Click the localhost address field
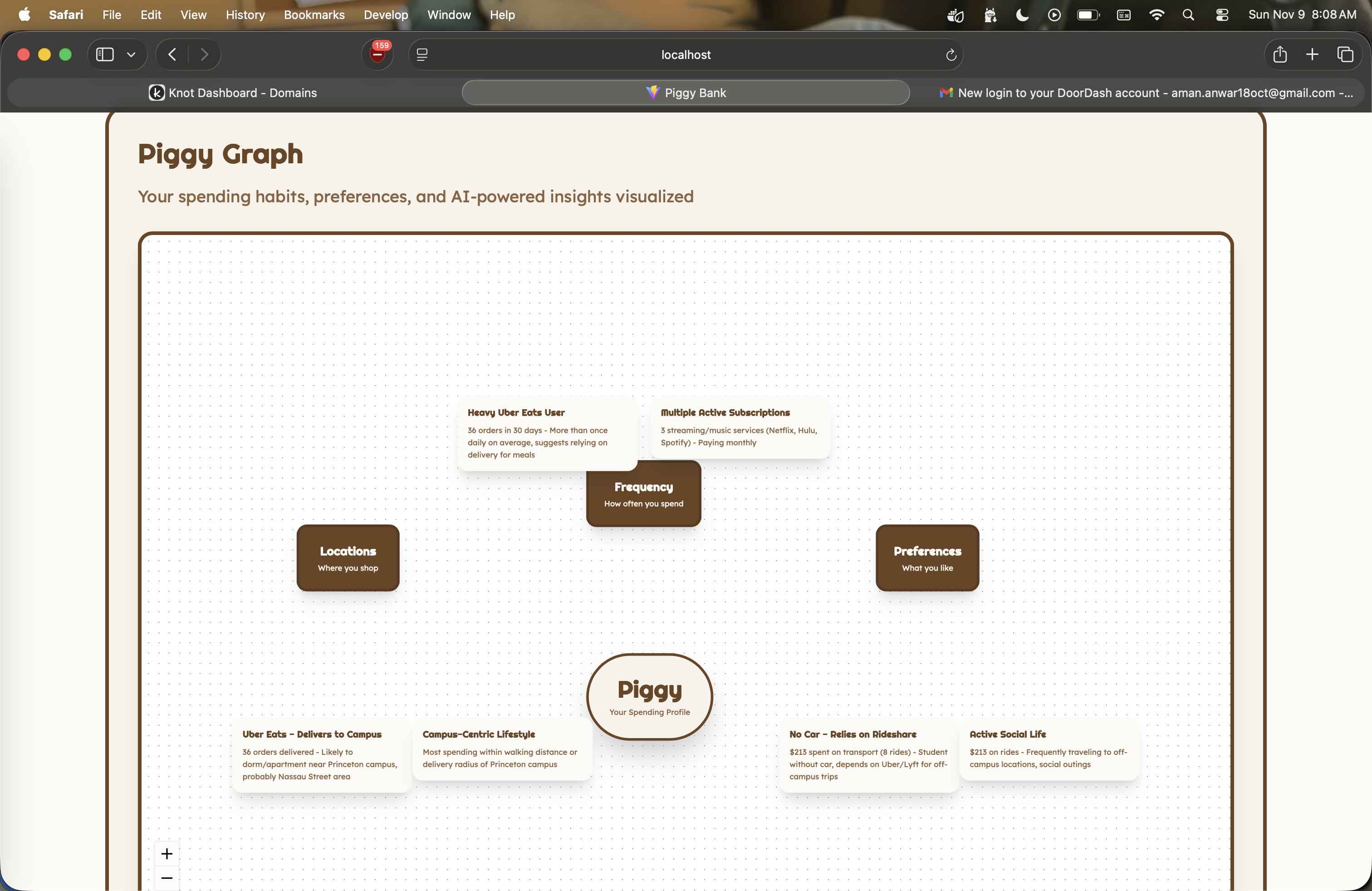Viewport: 1372px width, 891px height. [686, 55]
